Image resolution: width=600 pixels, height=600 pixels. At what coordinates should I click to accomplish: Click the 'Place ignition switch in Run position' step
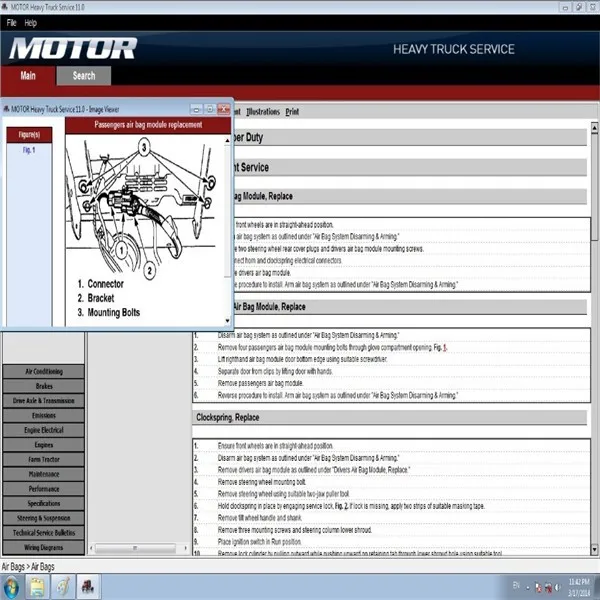point(259,542)
